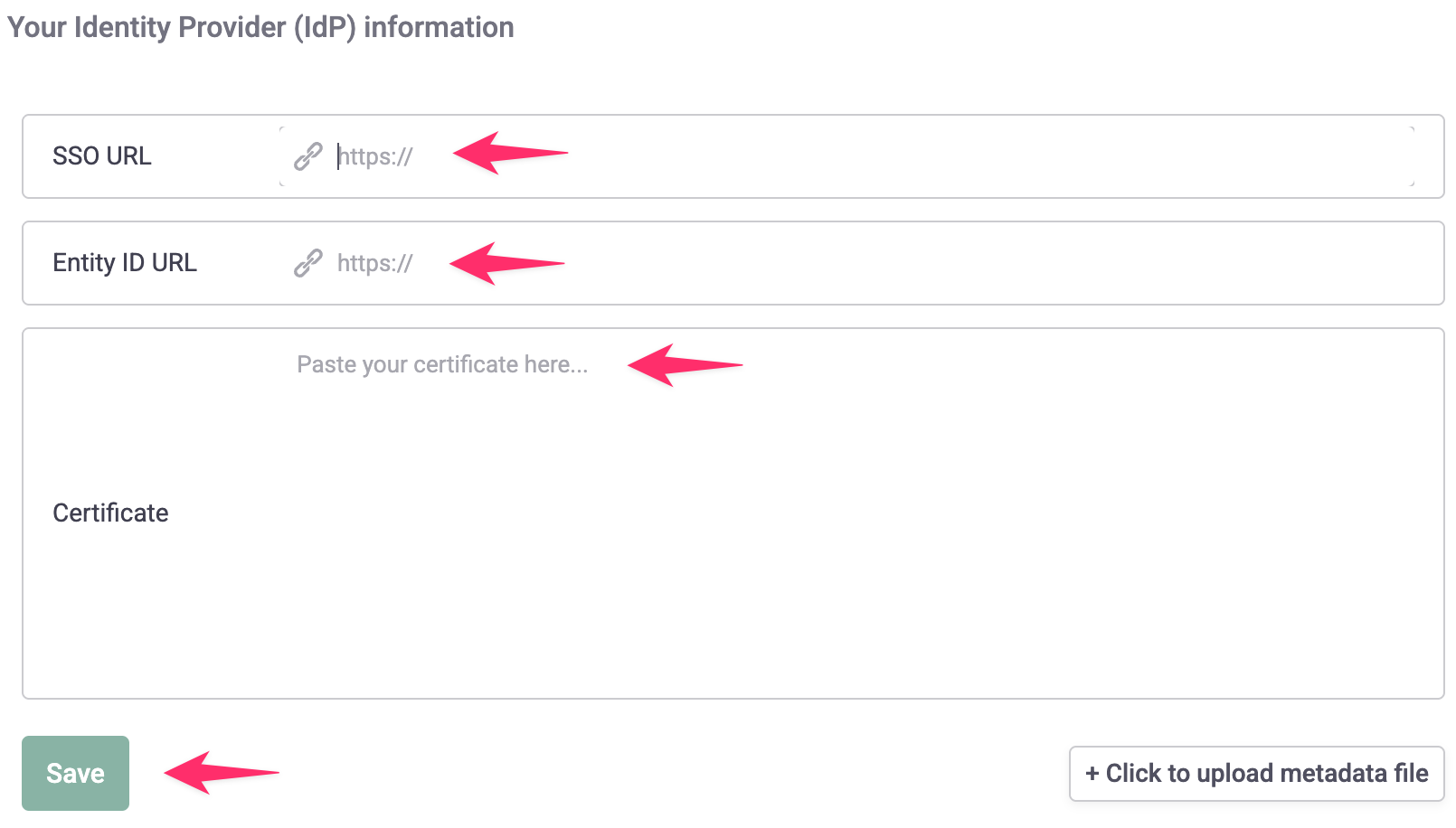Click the https:// placeholder in SSO URL
Image resolution: width=1456 pixels, height=828 pixels.
click(x=375, y=156)
